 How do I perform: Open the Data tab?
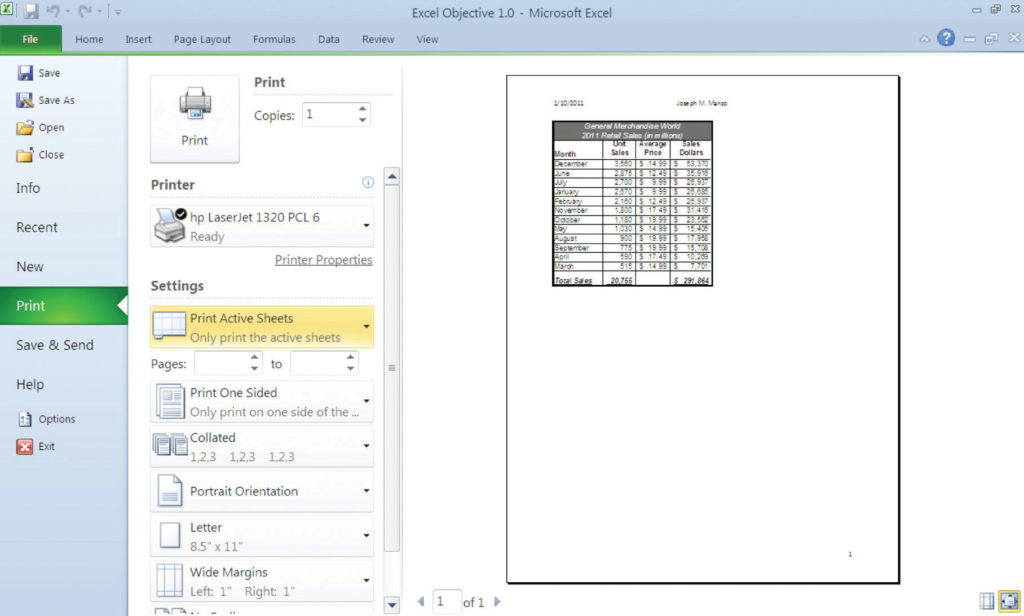[328, 39]
